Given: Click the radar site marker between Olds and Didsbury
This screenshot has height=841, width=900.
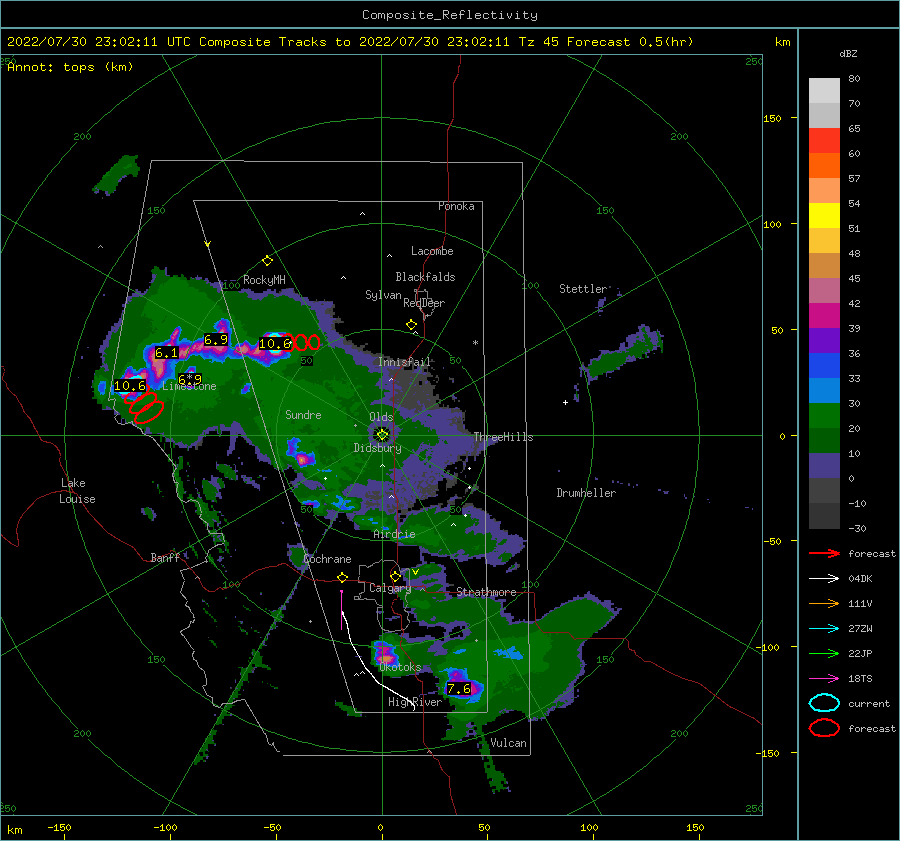Looking at the screenshot, I should pos(382,435).
